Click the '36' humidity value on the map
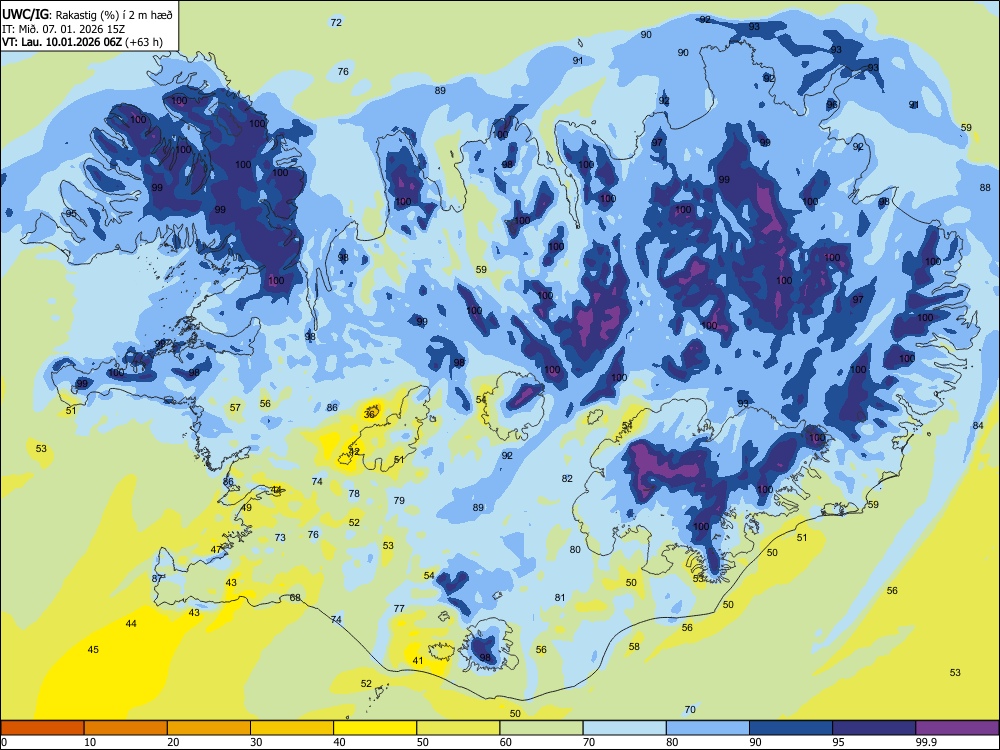 point(369,414)
